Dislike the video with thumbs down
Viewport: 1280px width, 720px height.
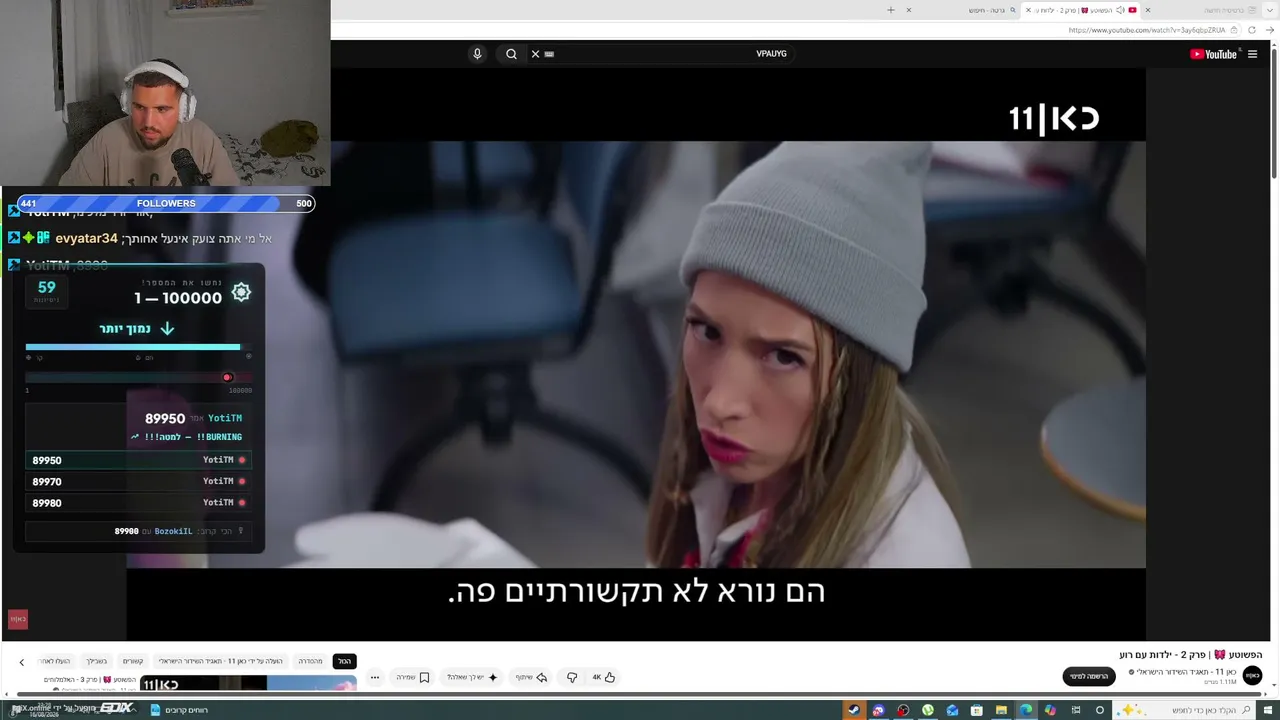click(x=572, y=677)
